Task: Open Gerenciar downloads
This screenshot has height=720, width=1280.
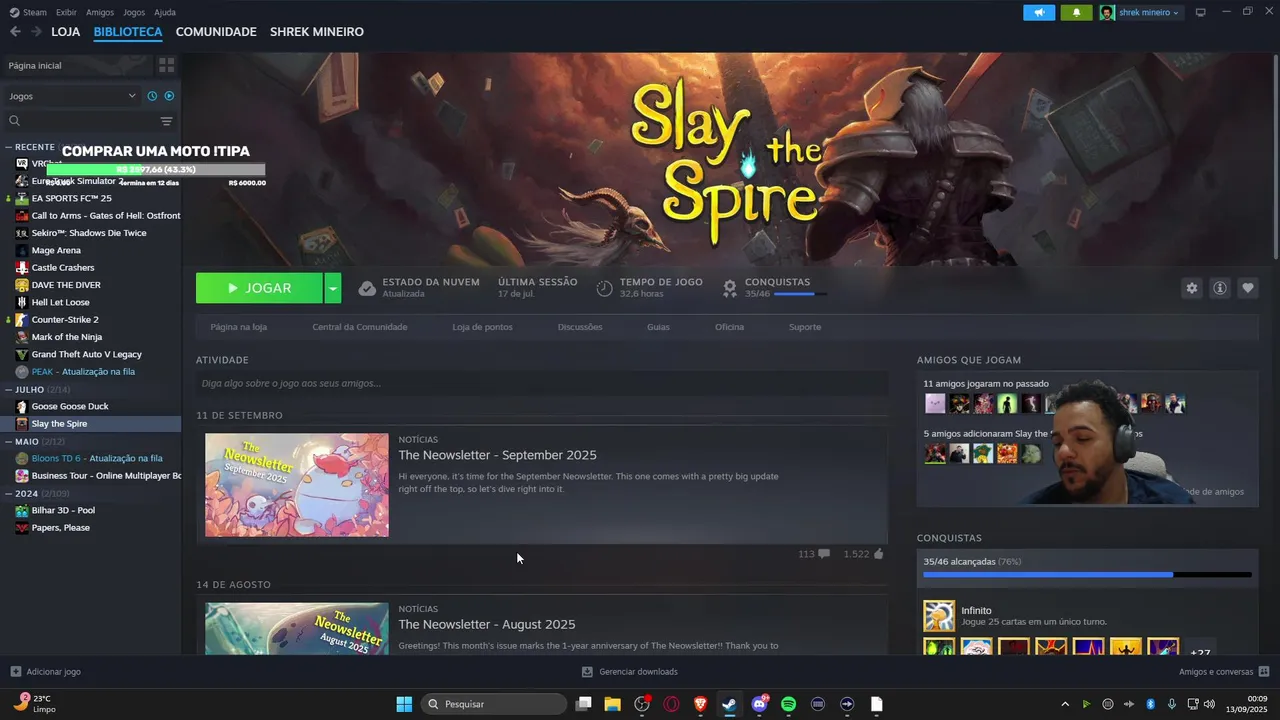Action: pyautogui.click(x=630, y=672)
